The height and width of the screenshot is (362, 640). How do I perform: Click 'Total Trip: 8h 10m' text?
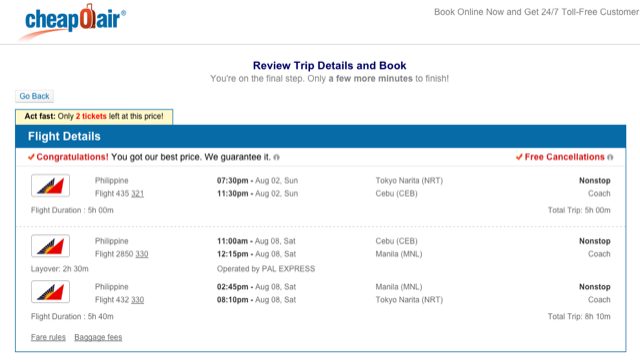(x=579, y=317)
